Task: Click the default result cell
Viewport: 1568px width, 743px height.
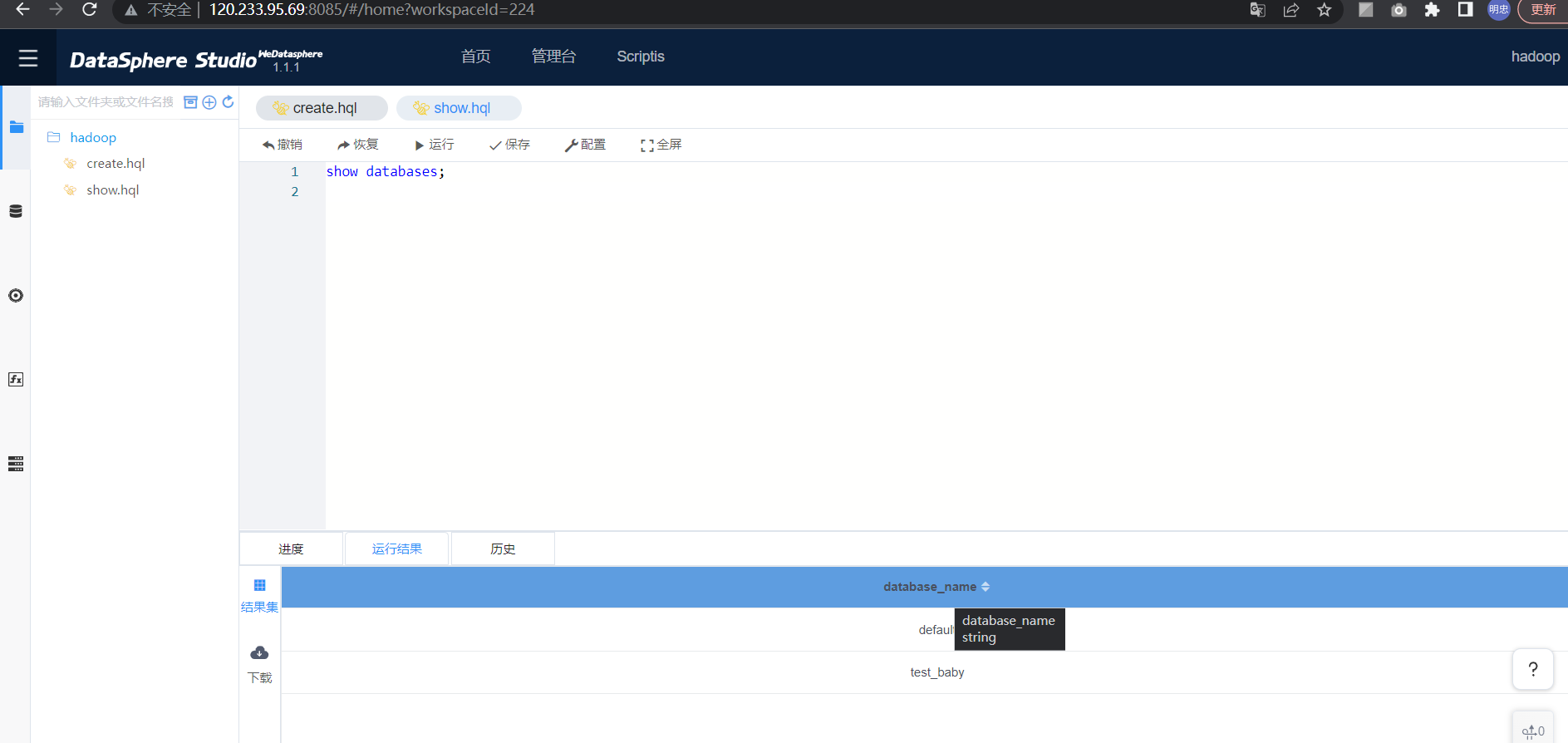Action: (936, 630)
